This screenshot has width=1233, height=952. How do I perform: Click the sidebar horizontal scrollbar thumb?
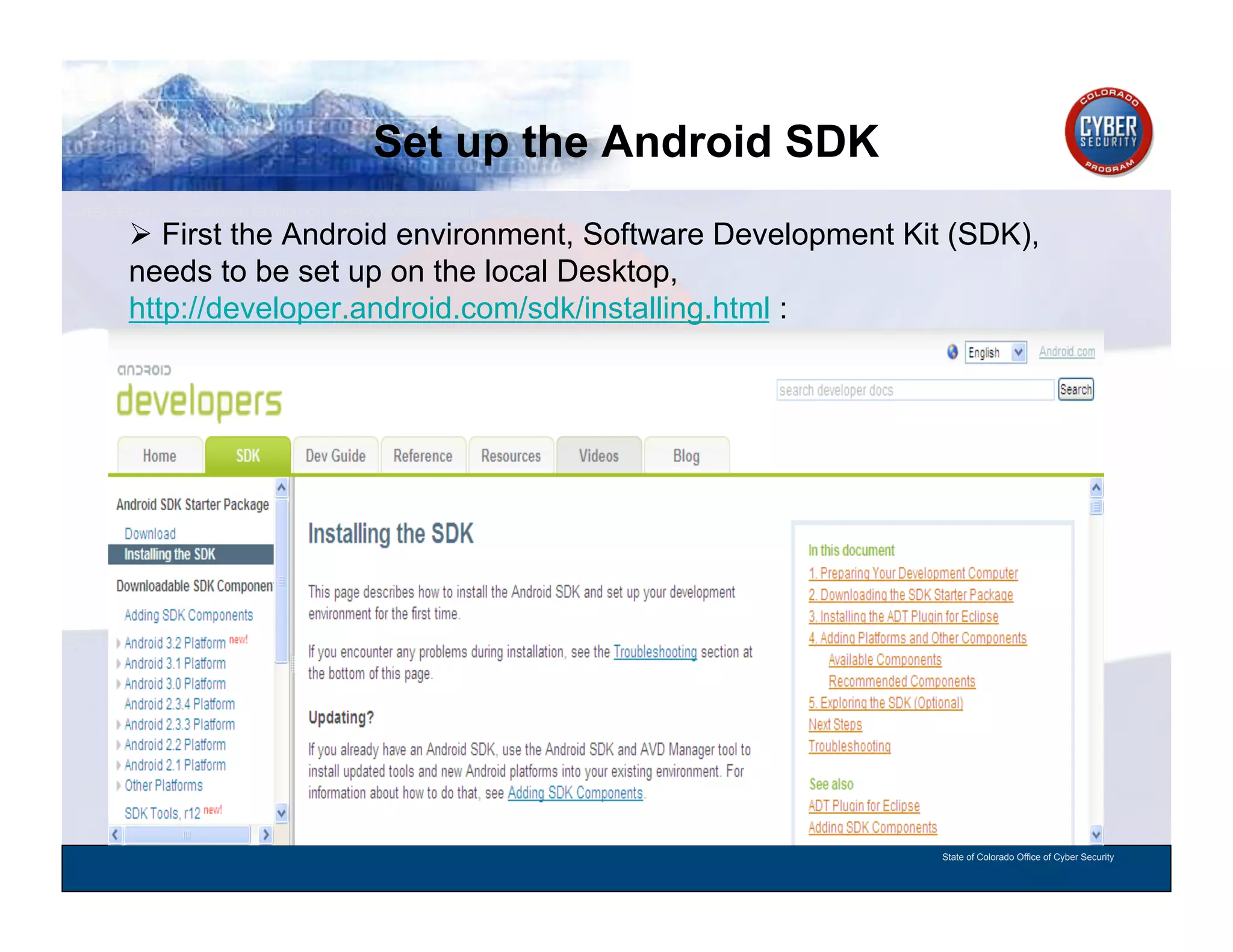point(187,835)
